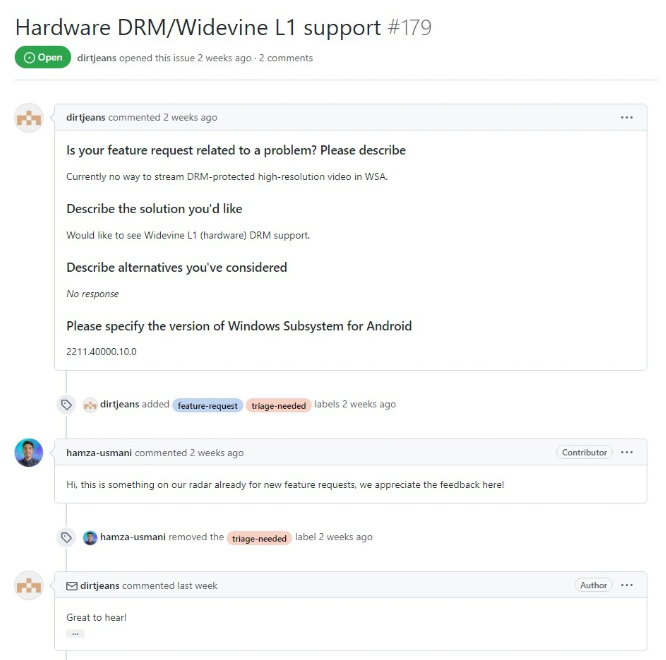Click text 'Great to hear!'
Image resolution: width=666 pixels, height=660 pixels.
click(x=96, y=618)
